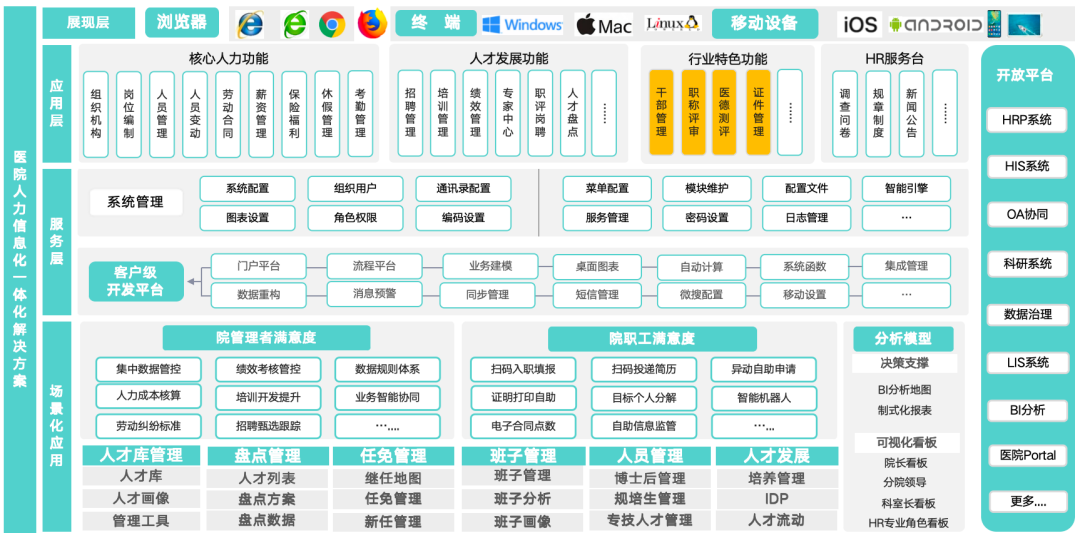This screenshot has height=538, width=1080.
Task: Select the 日志管理 box
Action: pyautogui.click(x=807, y=218)
